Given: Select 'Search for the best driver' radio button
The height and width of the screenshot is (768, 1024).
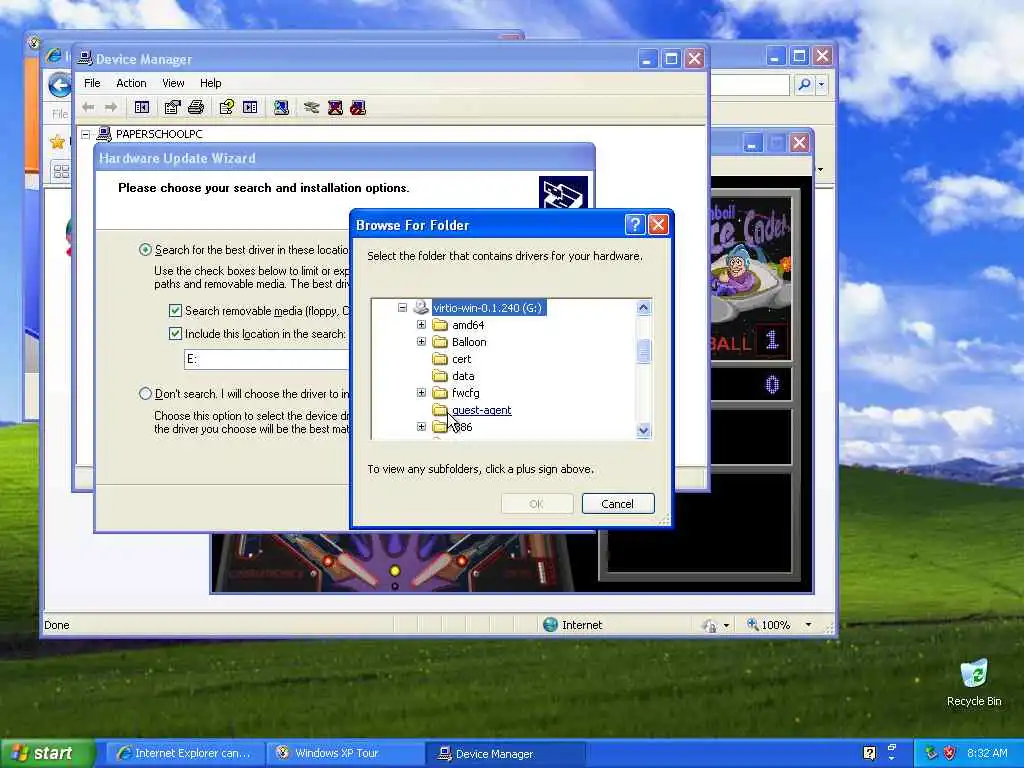Looking at the screenshot, I should click(145, 250).
